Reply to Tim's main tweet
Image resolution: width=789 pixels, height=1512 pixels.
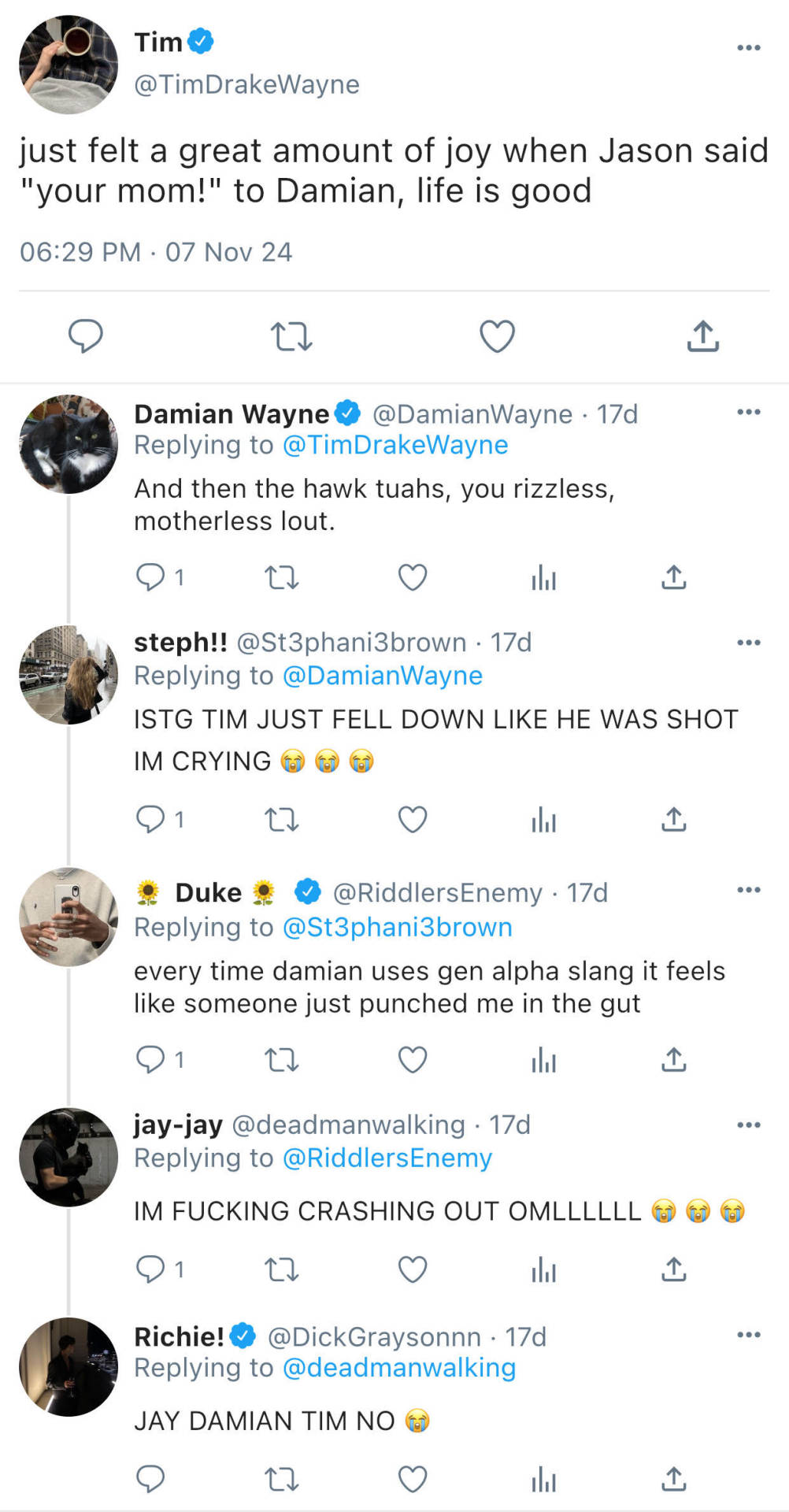pyautogui.click(x=86, y=336)
